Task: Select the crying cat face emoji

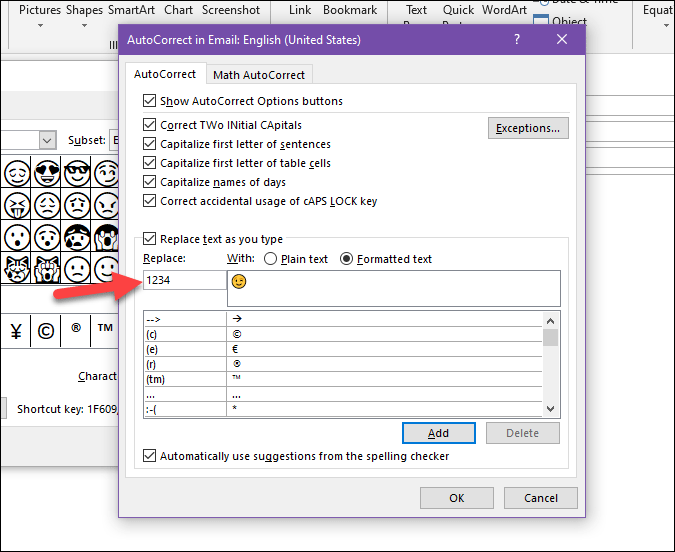Action: click(17, 269)
